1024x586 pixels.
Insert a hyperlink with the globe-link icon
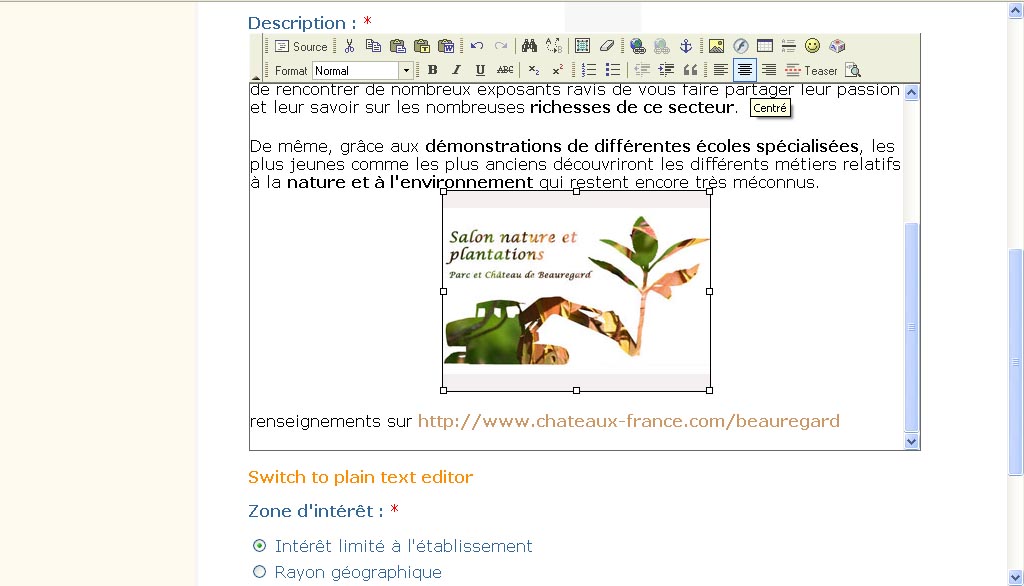click(x=637, y=46)
